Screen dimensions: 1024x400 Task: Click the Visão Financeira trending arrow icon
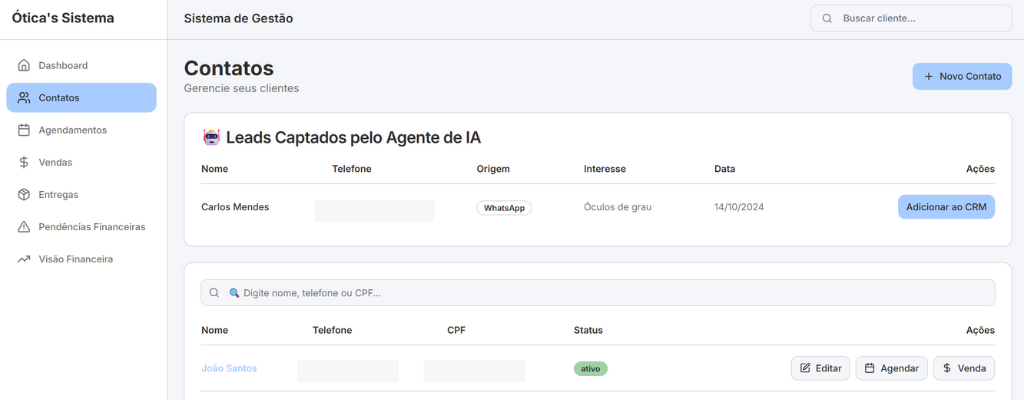pos(24,259)
